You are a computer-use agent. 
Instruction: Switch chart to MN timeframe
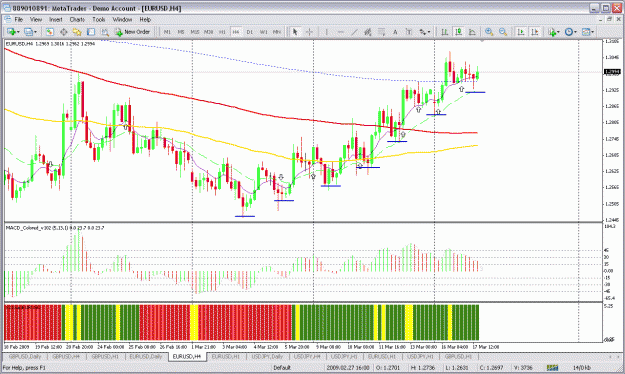pos(277,32)
